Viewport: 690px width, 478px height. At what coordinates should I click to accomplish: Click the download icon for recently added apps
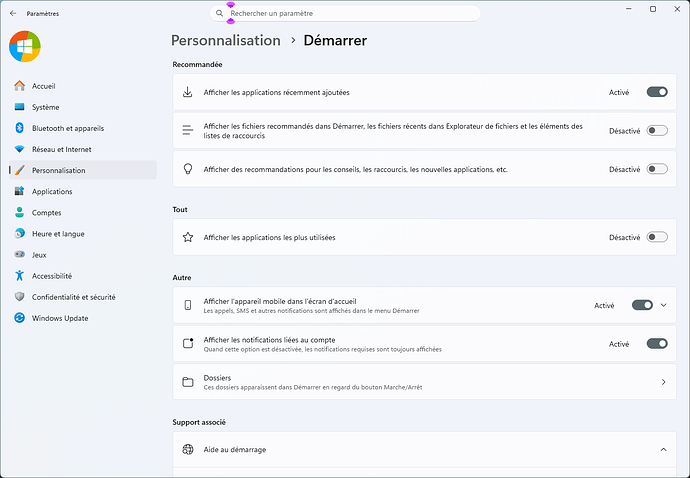tap(187, 92)
